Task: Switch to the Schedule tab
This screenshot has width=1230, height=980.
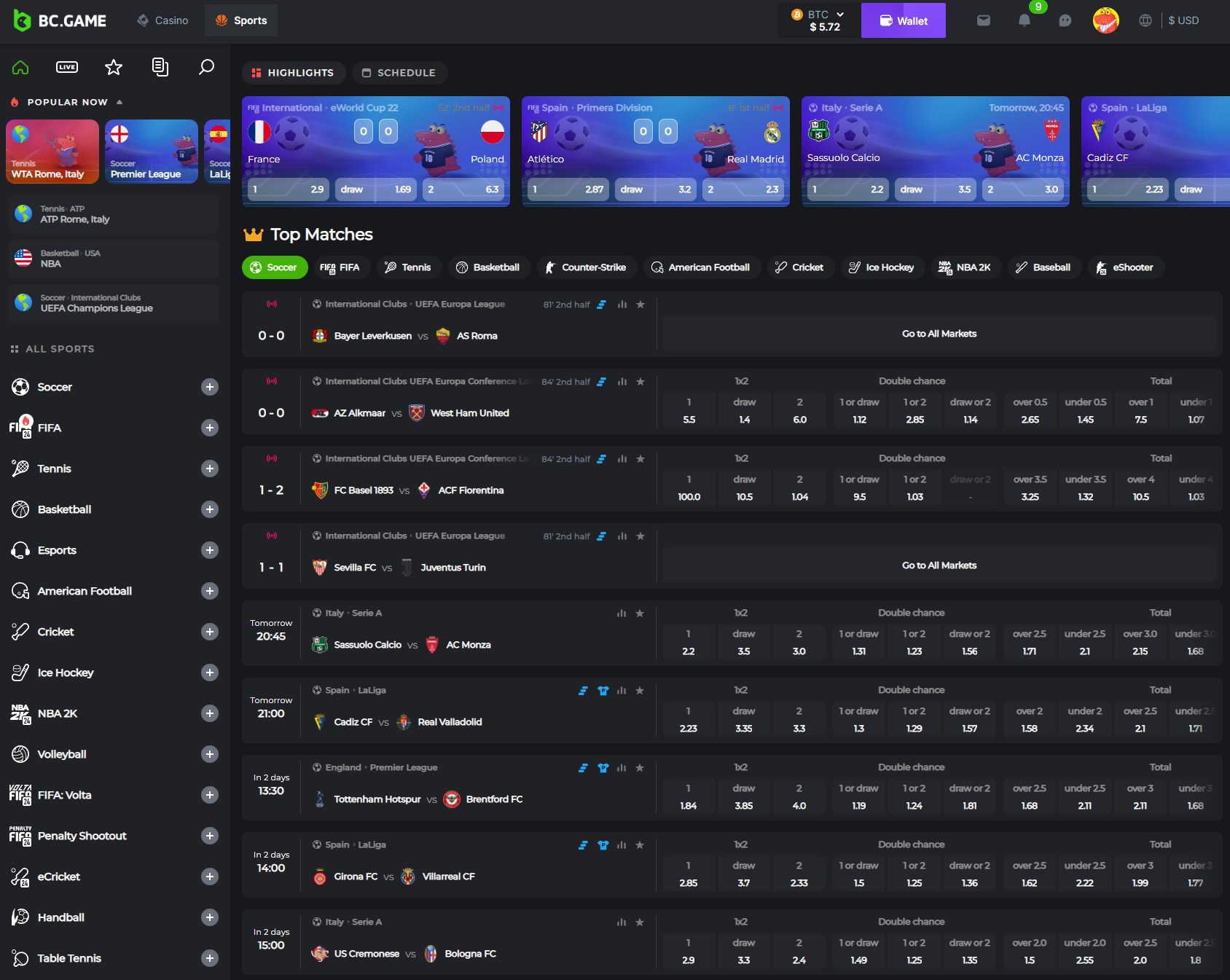Action: [399, 73]
